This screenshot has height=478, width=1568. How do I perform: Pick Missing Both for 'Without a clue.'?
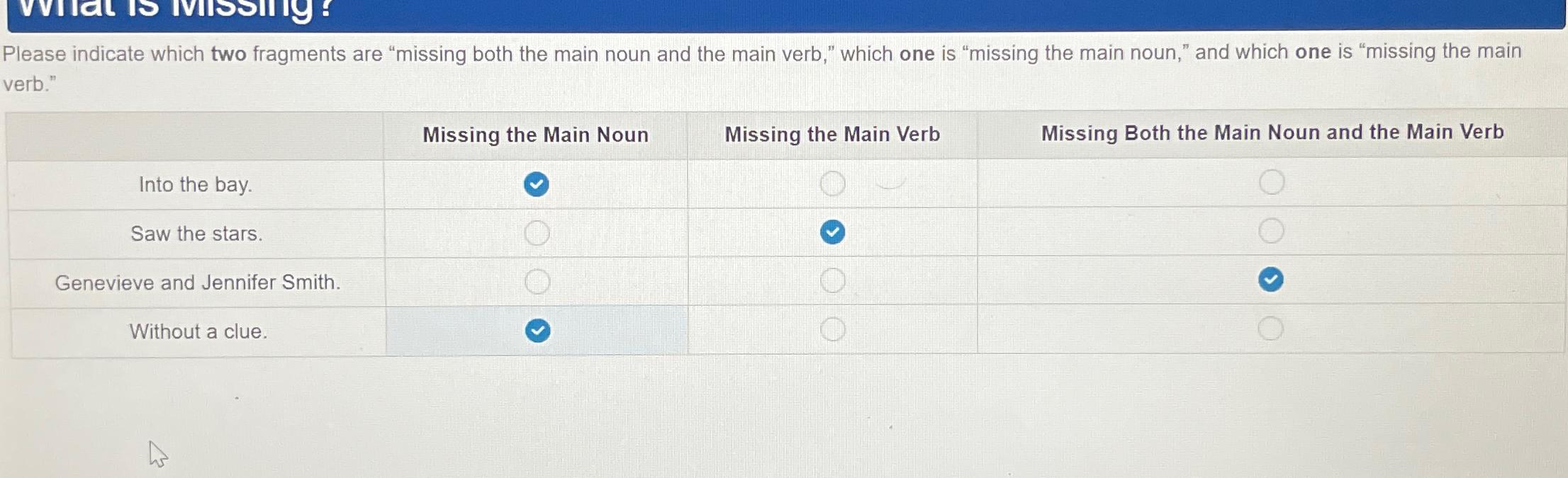(1270, 329)
